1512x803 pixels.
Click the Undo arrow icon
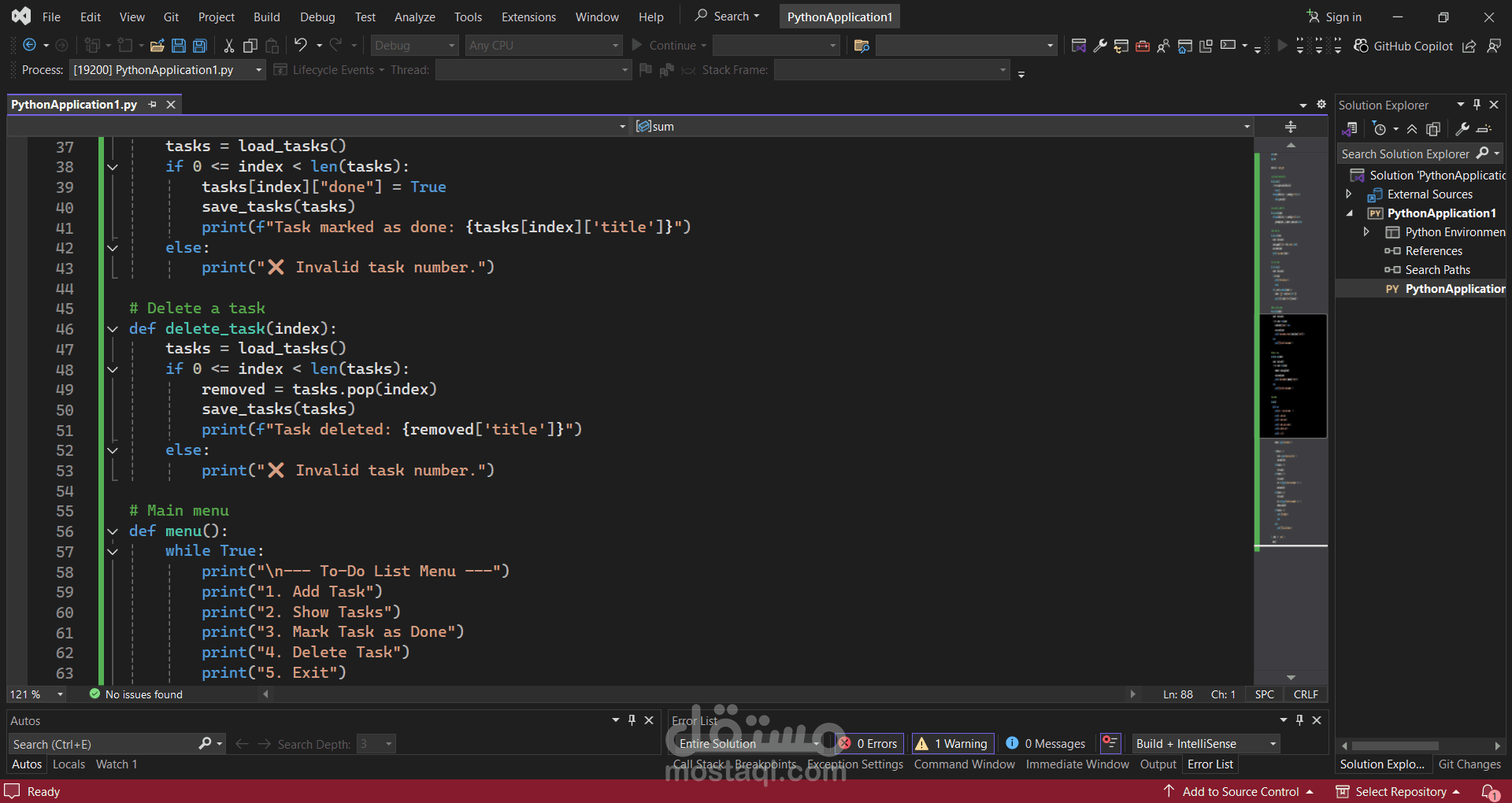[300, 46]
